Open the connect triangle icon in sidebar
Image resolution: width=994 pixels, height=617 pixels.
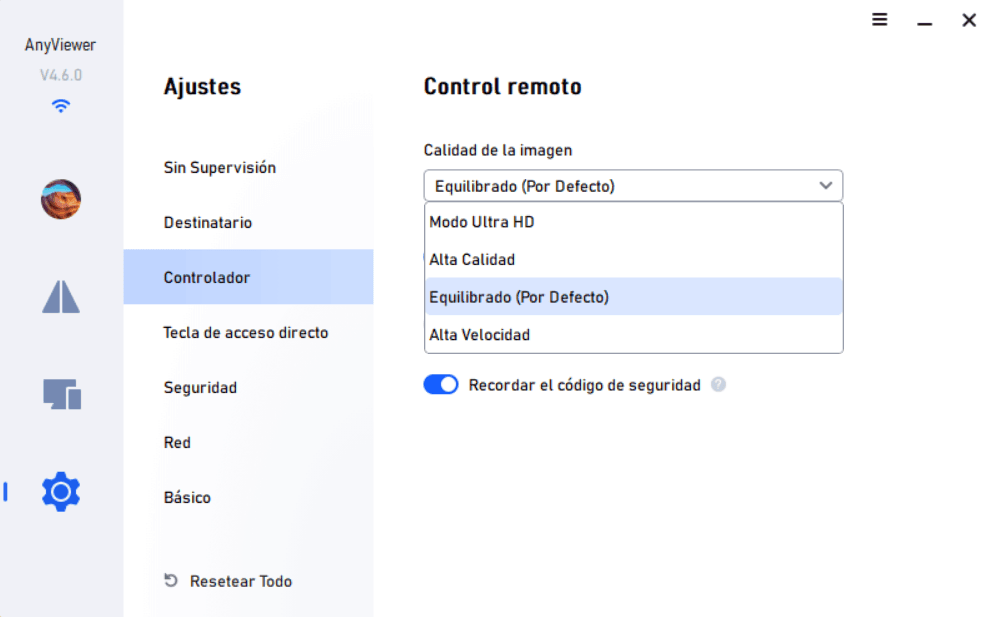[61, 296]
